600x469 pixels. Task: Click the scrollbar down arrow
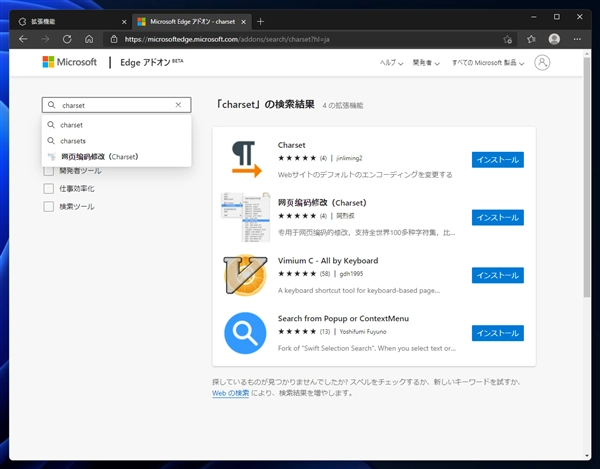coord(587,456)
